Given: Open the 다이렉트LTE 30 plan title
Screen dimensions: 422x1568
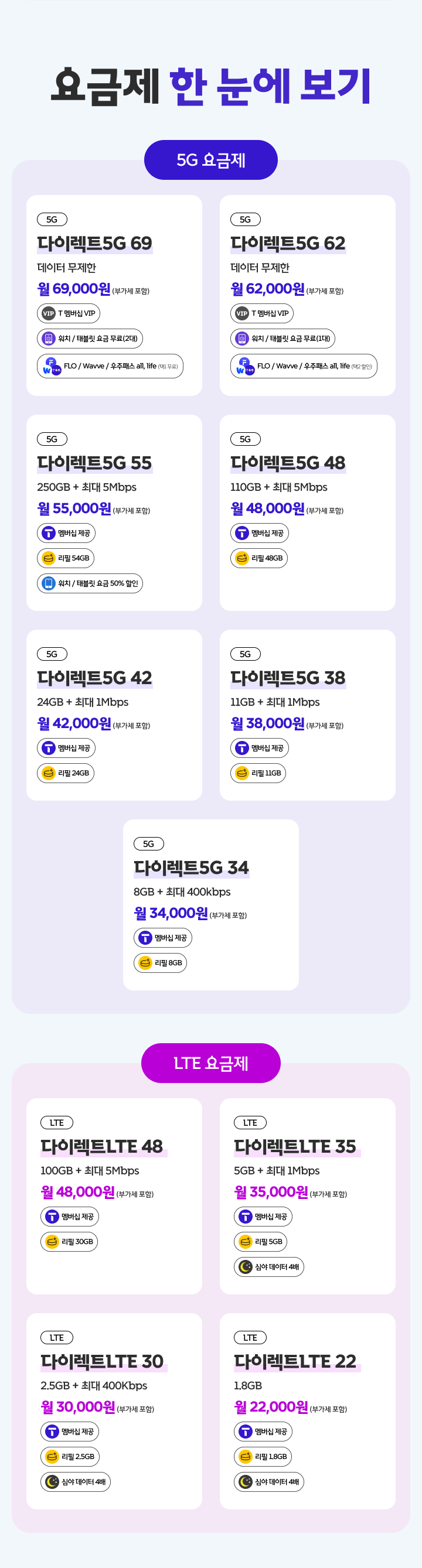Looking at the screenshot, I should [103, 1361].
